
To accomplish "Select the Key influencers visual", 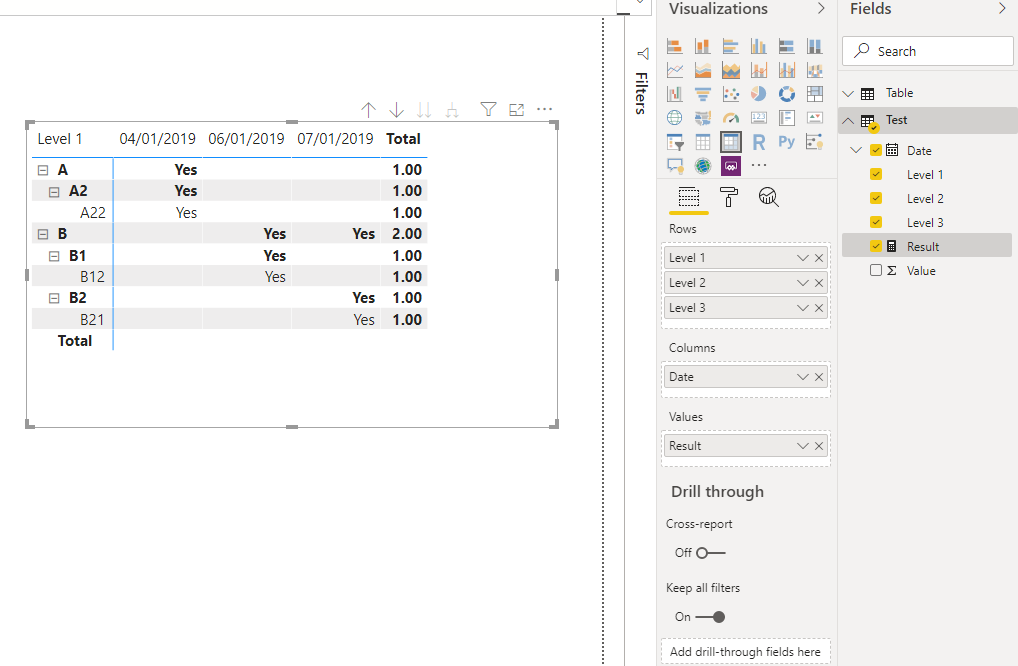I will pos(814,142).
